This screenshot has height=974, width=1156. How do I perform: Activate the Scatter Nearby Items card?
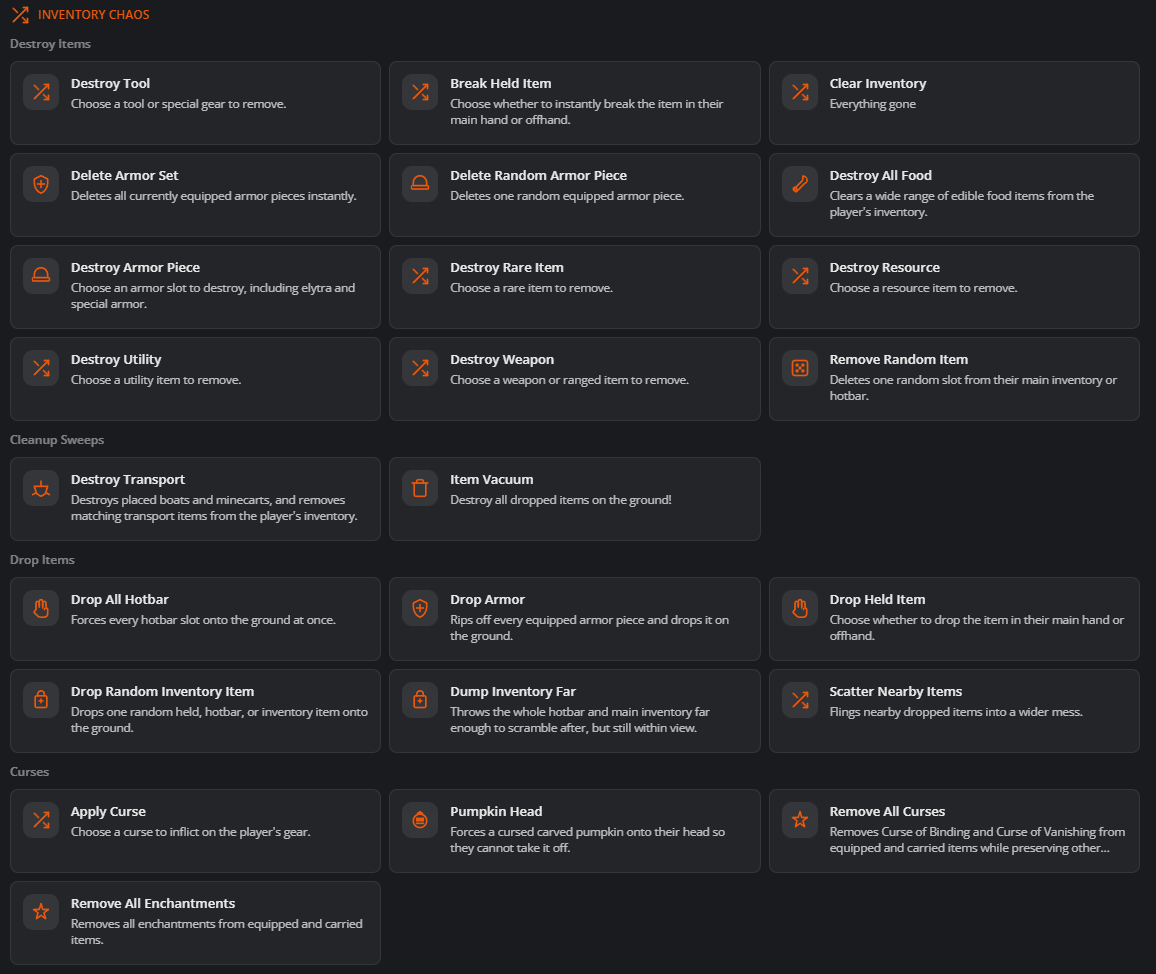tap(954, 711)
